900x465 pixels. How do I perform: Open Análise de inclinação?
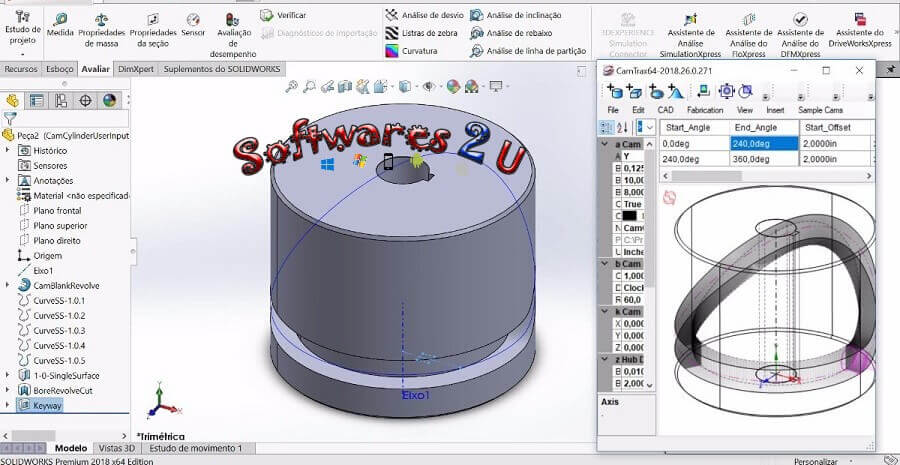515,16
